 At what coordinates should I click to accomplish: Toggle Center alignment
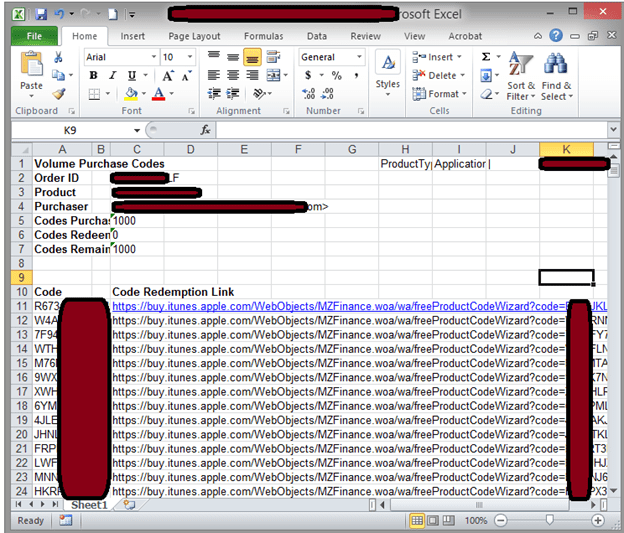click(233, 75)
